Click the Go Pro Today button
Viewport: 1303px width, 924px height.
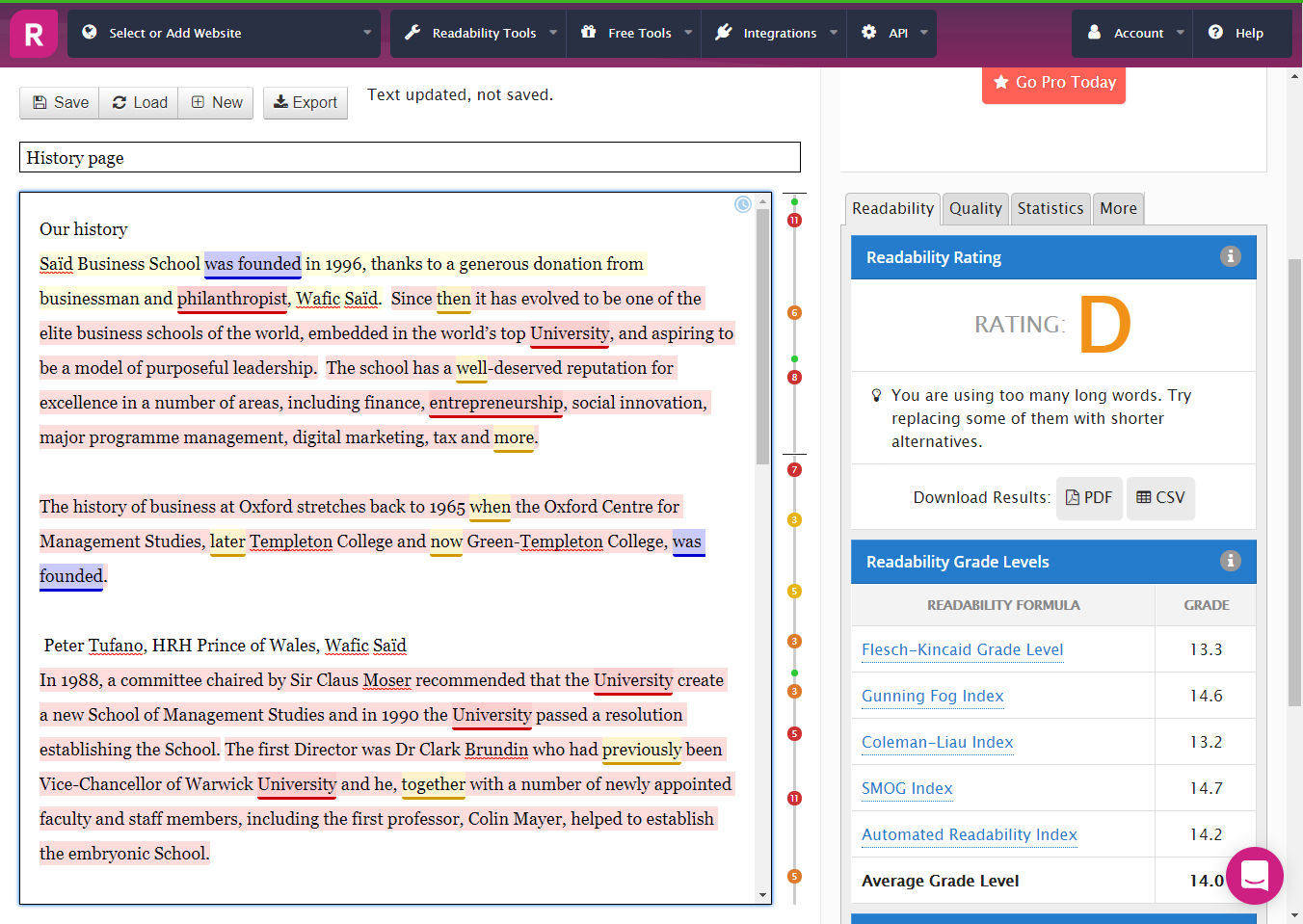[x=1053, y=83]
